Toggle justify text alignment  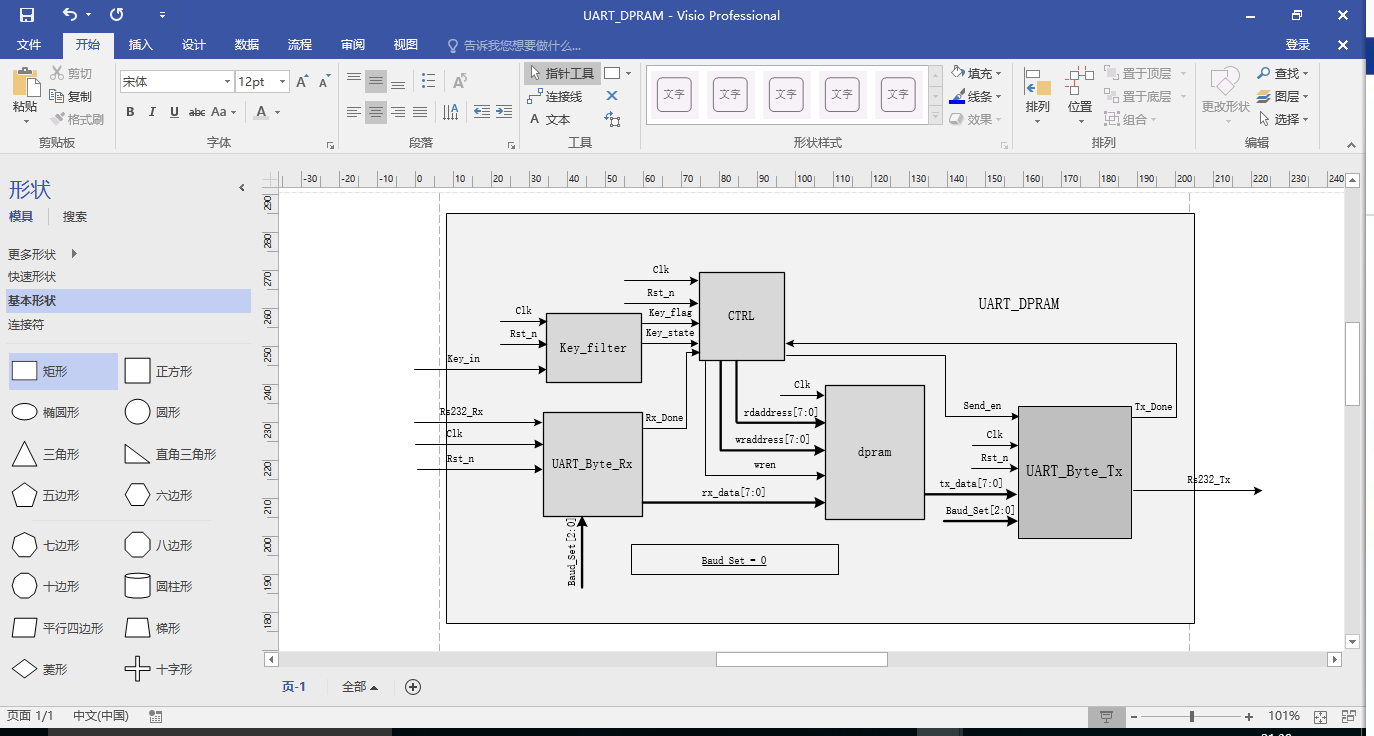coord(420,112)
